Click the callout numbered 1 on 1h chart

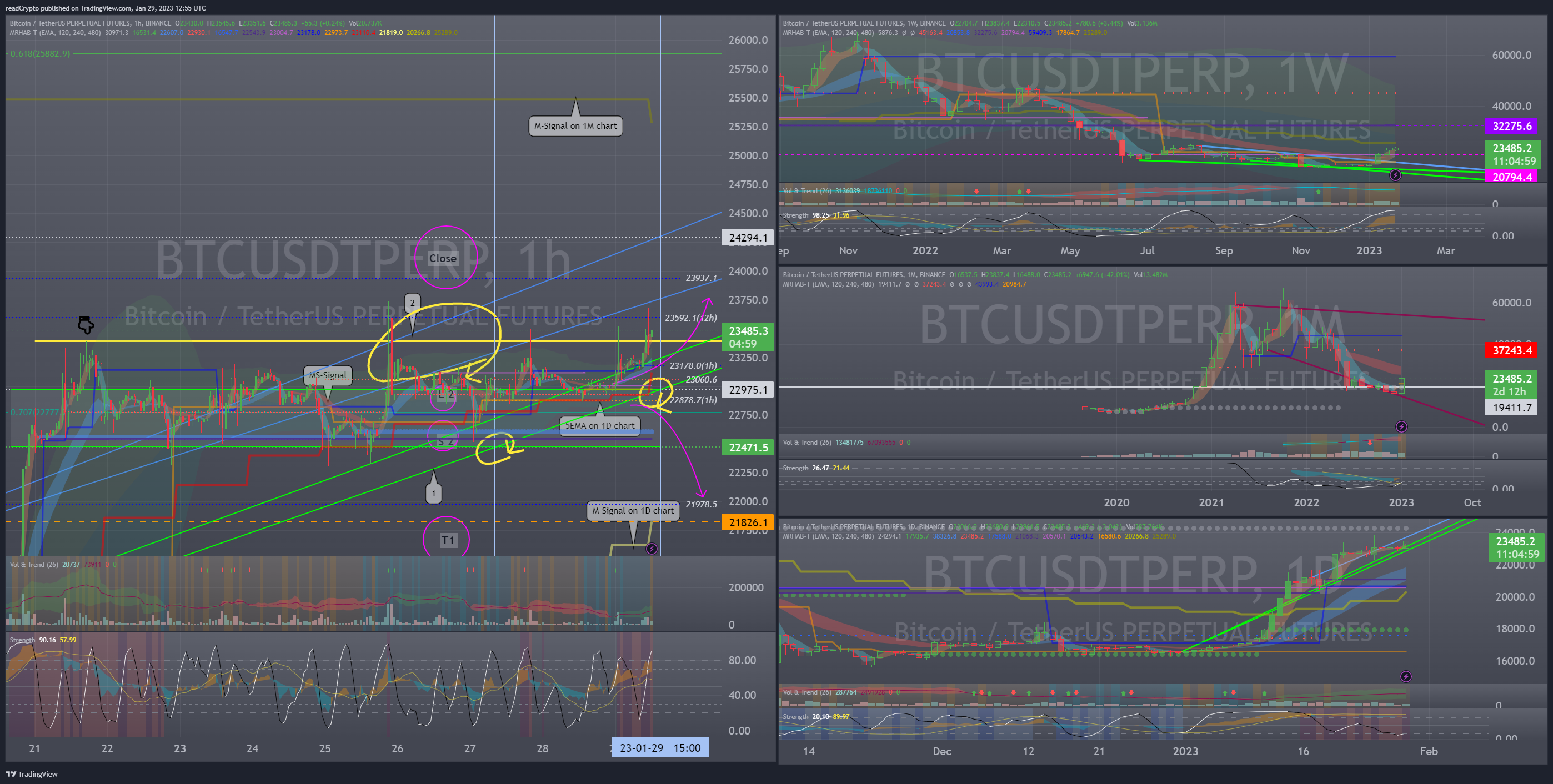(433, 494)
